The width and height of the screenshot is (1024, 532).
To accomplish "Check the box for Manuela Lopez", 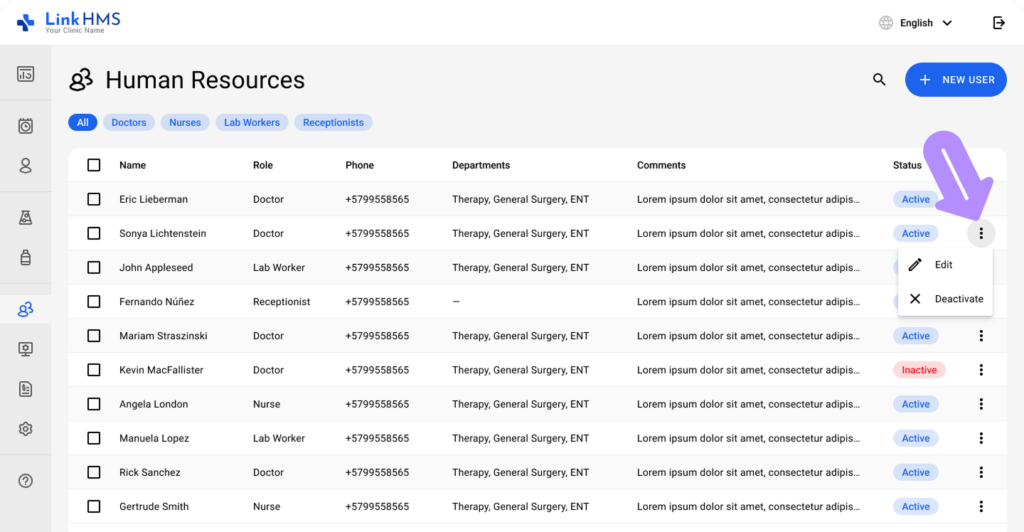I will 94,438.
